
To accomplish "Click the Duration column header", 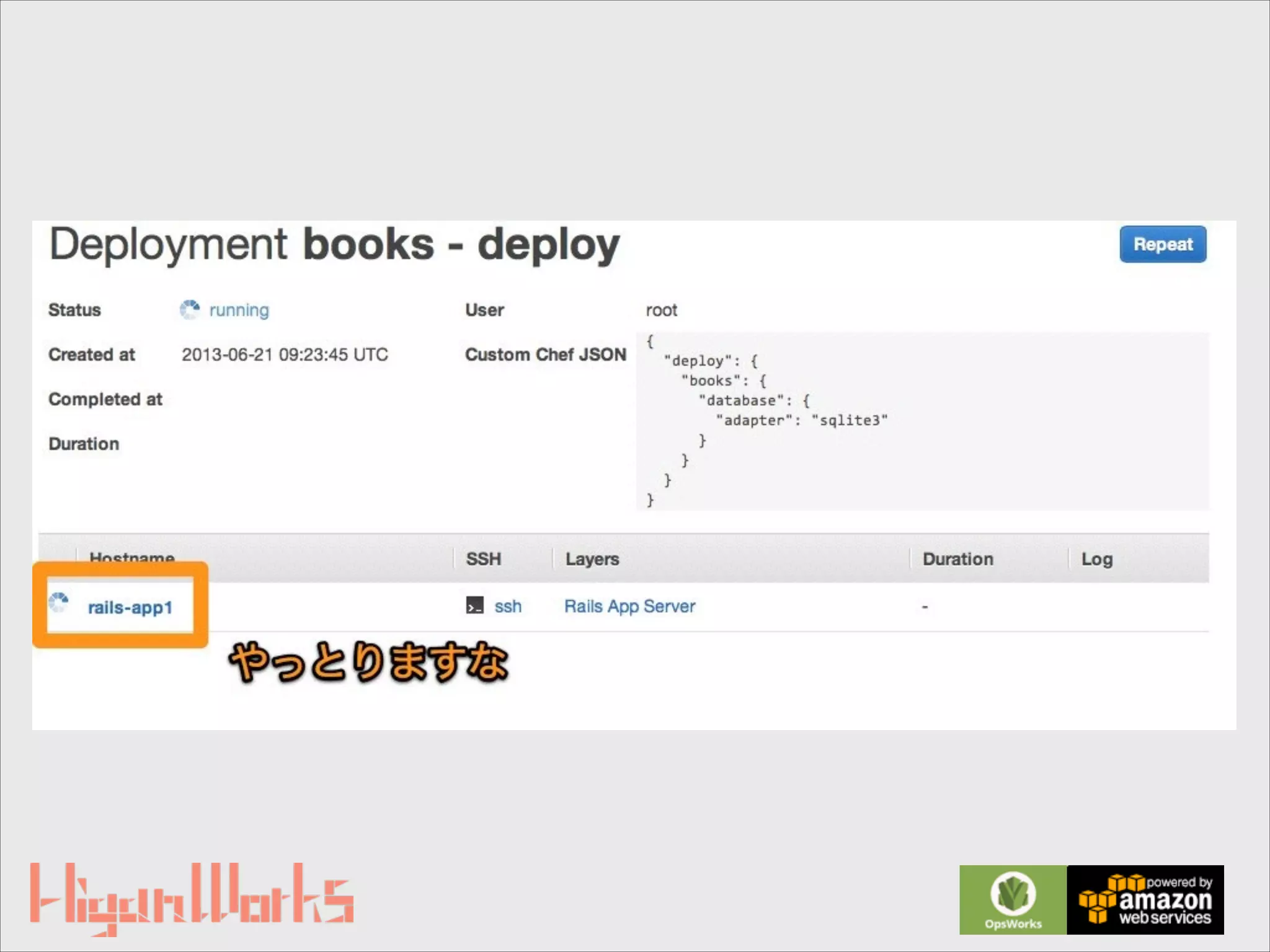I will click(957, 559).
